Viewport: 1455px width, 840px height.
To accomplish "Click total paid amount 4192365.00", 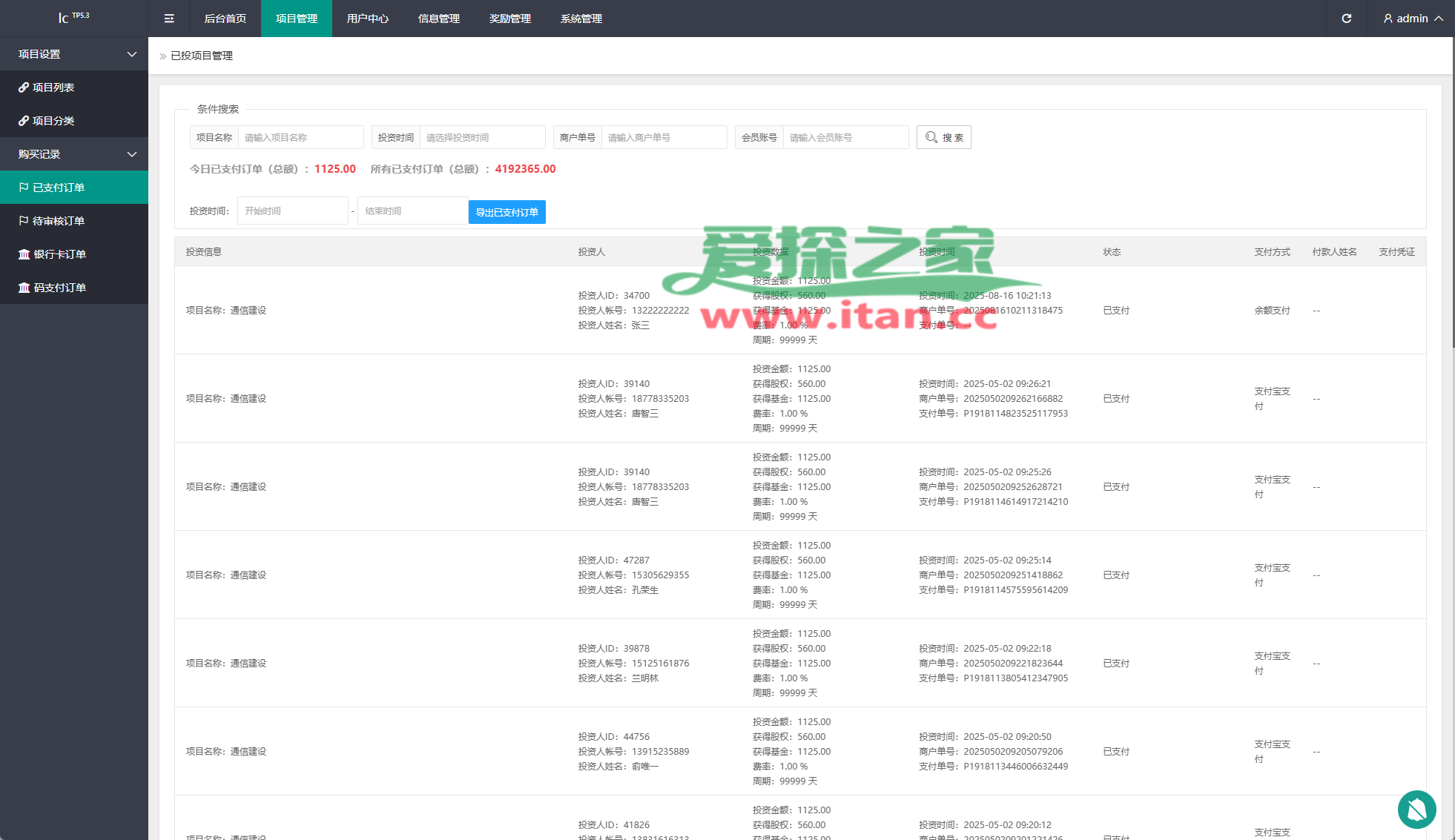I will (525, 169).
